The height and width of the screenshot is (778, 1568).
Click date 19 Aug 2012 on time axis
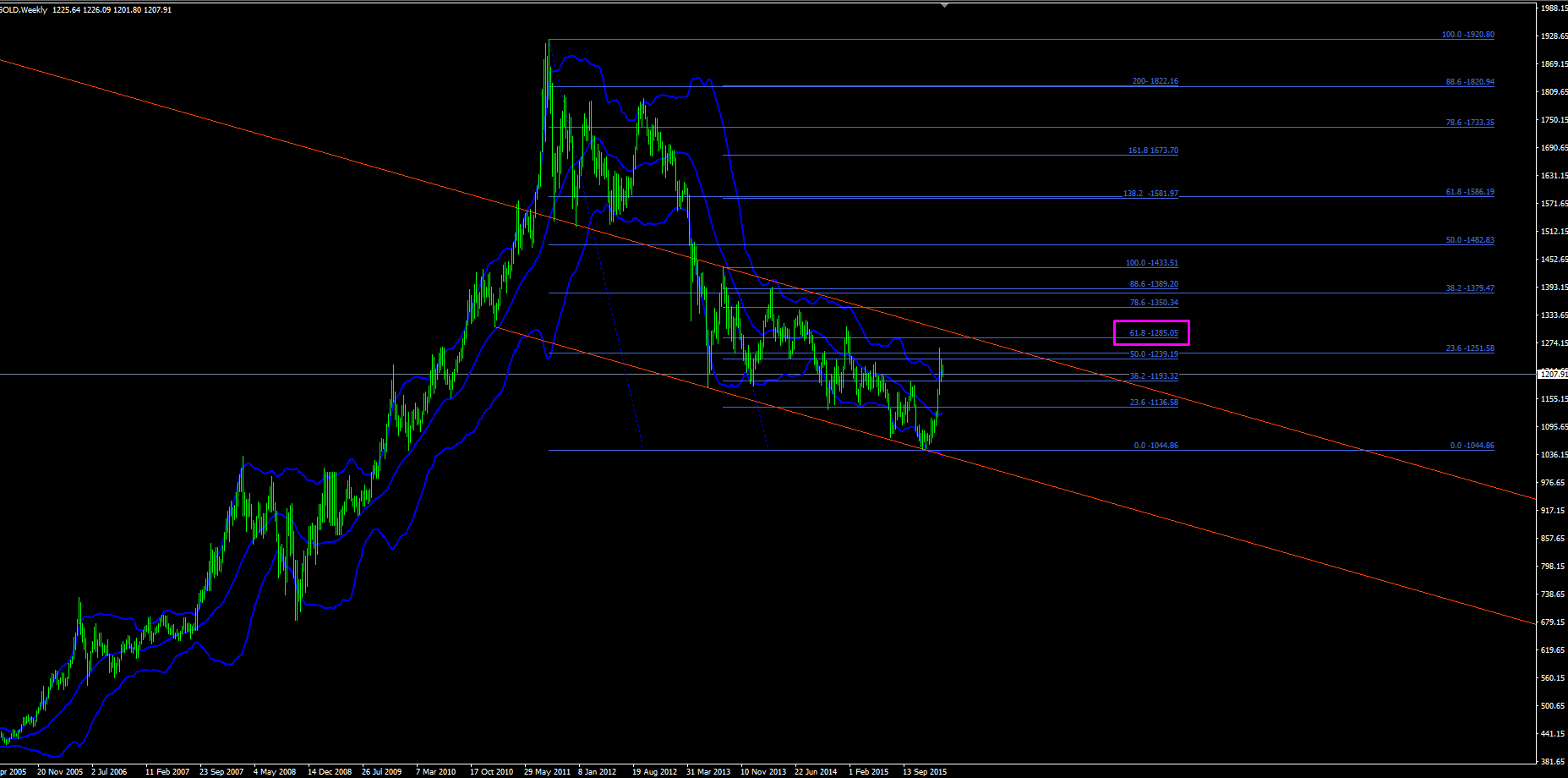[654, 772]
